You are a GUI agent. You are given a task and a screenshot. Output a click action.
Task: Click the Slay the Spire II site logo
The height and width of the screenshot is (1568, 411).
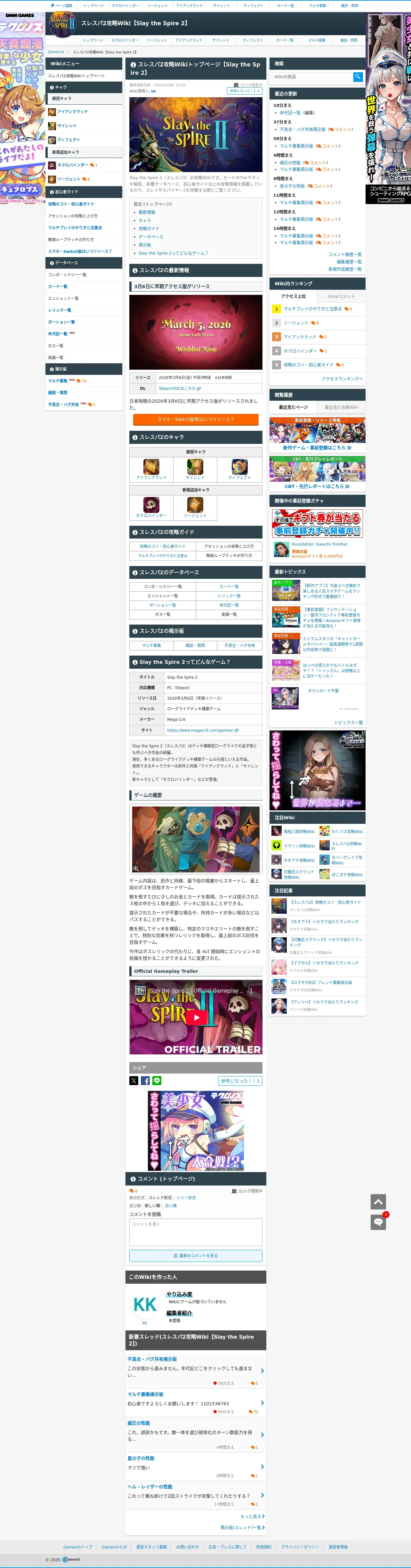coord(62,24)
